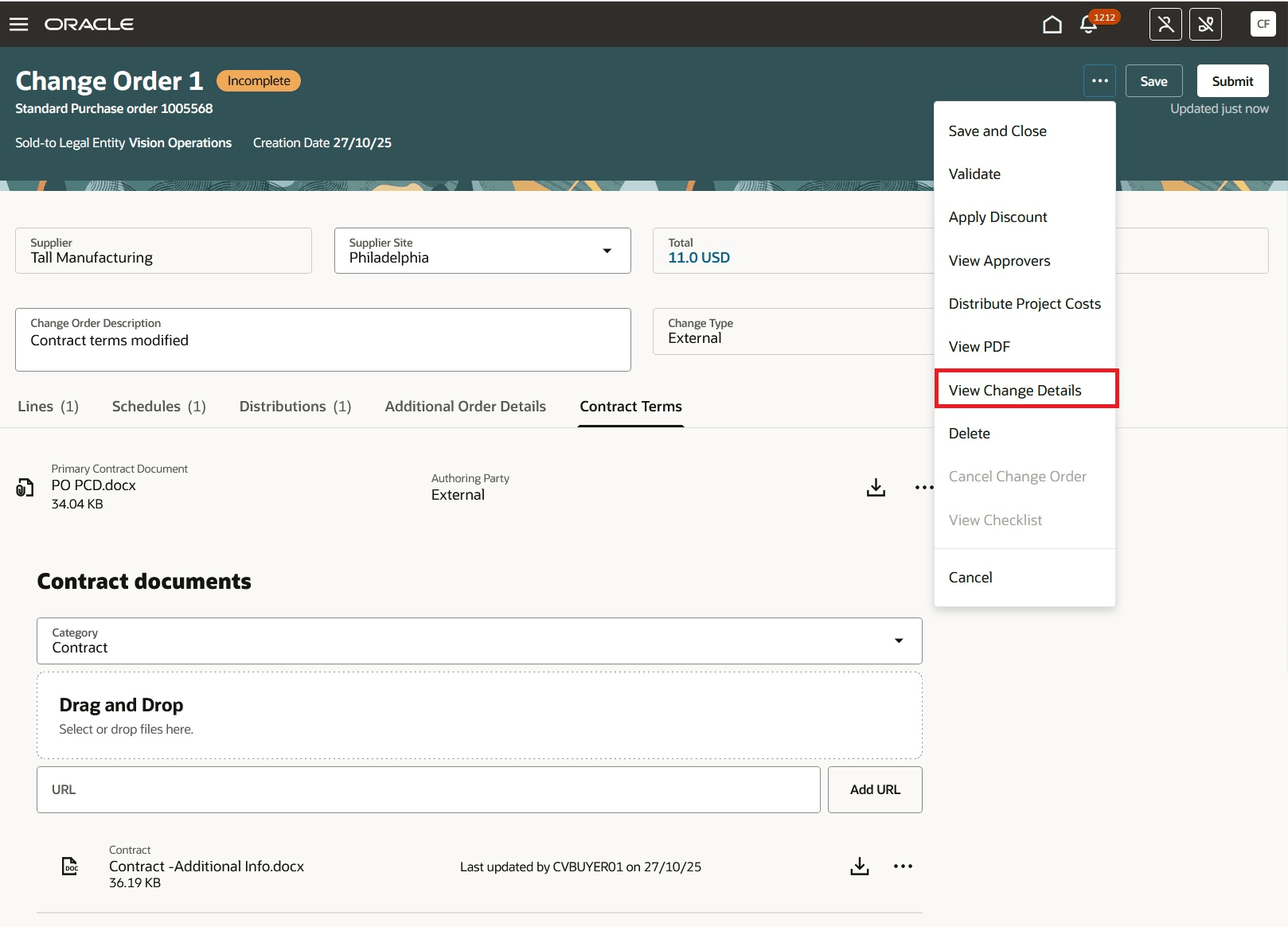Download Contract -Additional Info.docx
The image size is (1288, 927).
coord(859,866)
